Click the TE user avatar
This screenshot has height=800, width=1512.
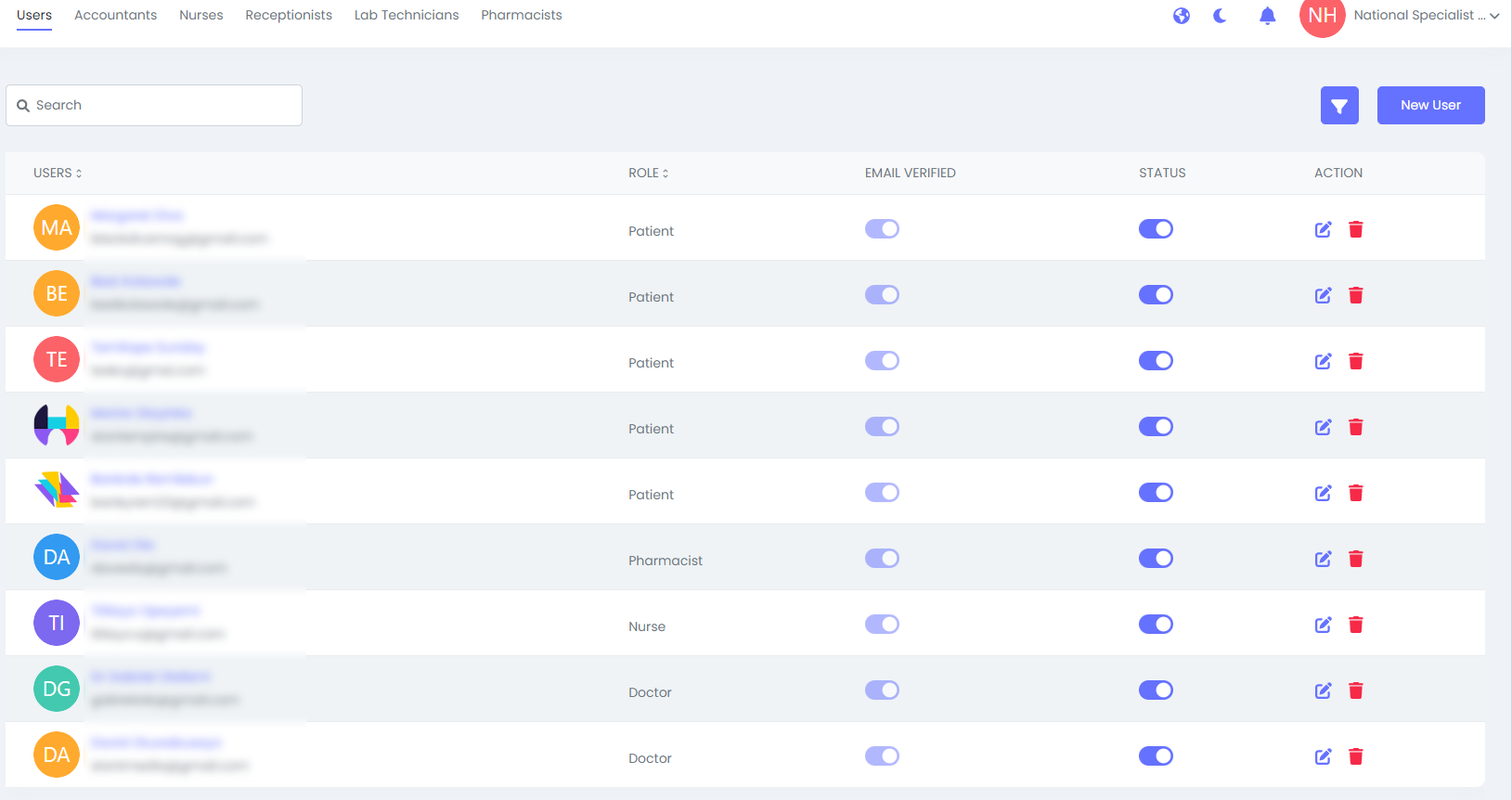57,359
